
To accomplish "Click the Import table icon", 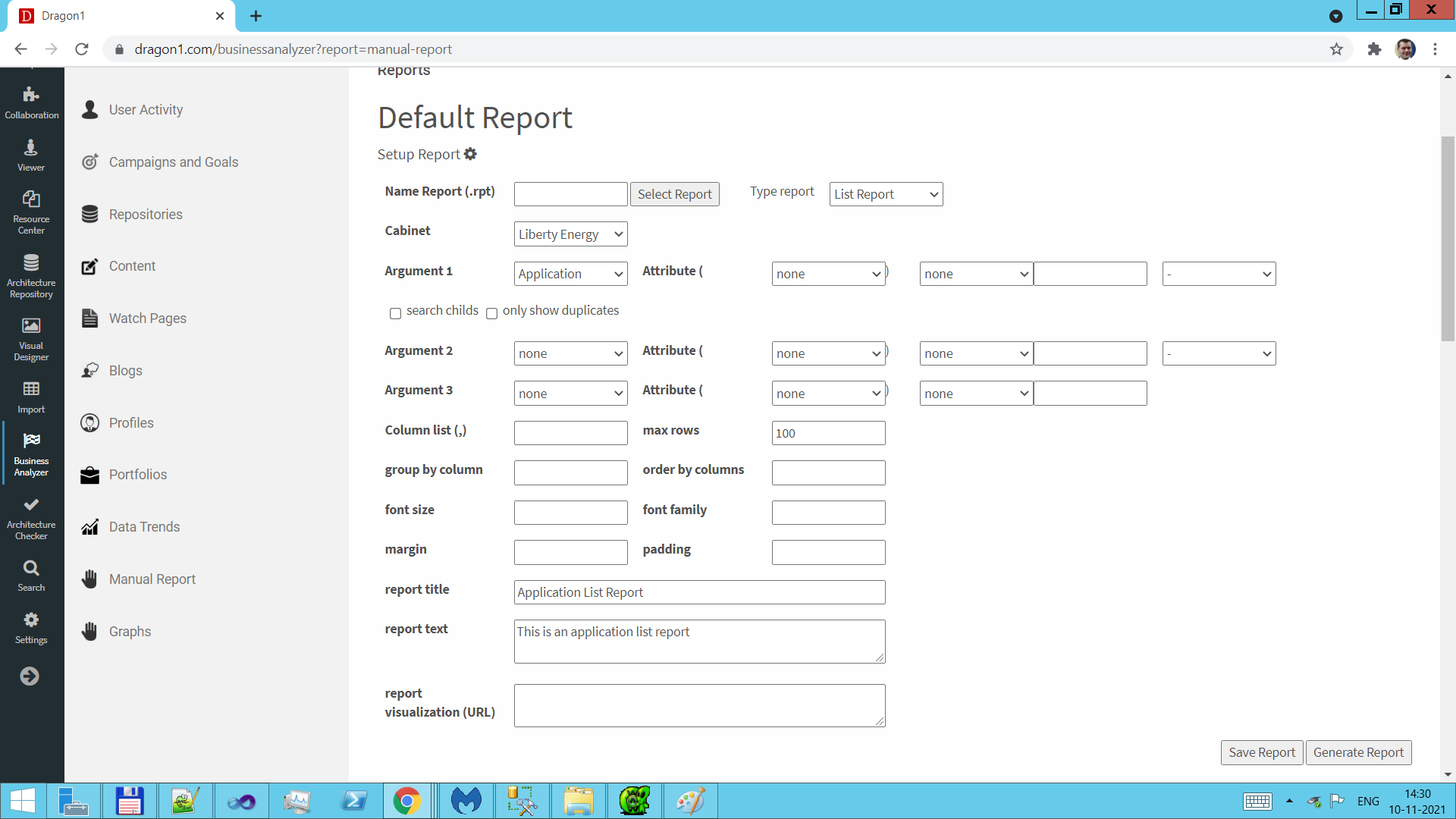I will [31, 390].
